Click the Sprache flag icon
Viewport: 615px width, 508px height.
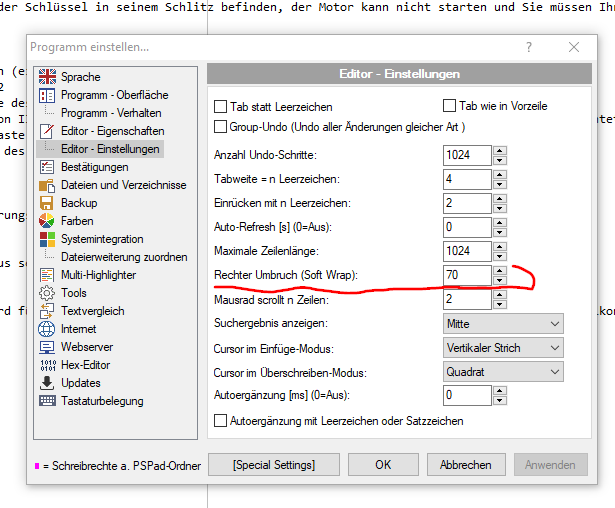[47, 76]
